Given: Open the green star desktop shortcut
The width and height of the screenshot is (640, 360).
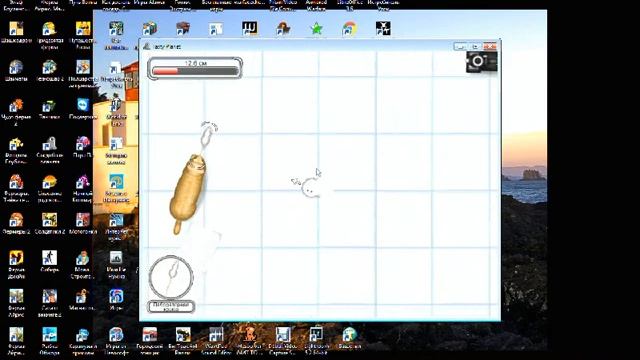Looking at the screenshot, I should click(316, 29).
